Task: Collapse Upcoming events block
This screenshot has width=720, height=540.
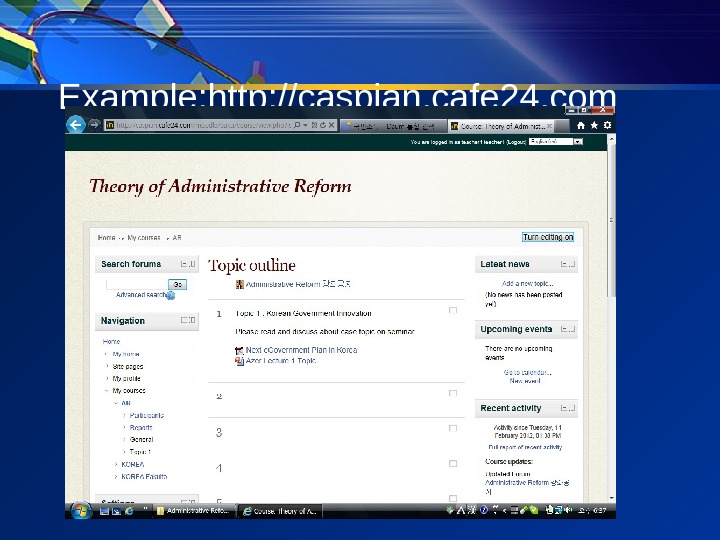Action: coord(564,329)
